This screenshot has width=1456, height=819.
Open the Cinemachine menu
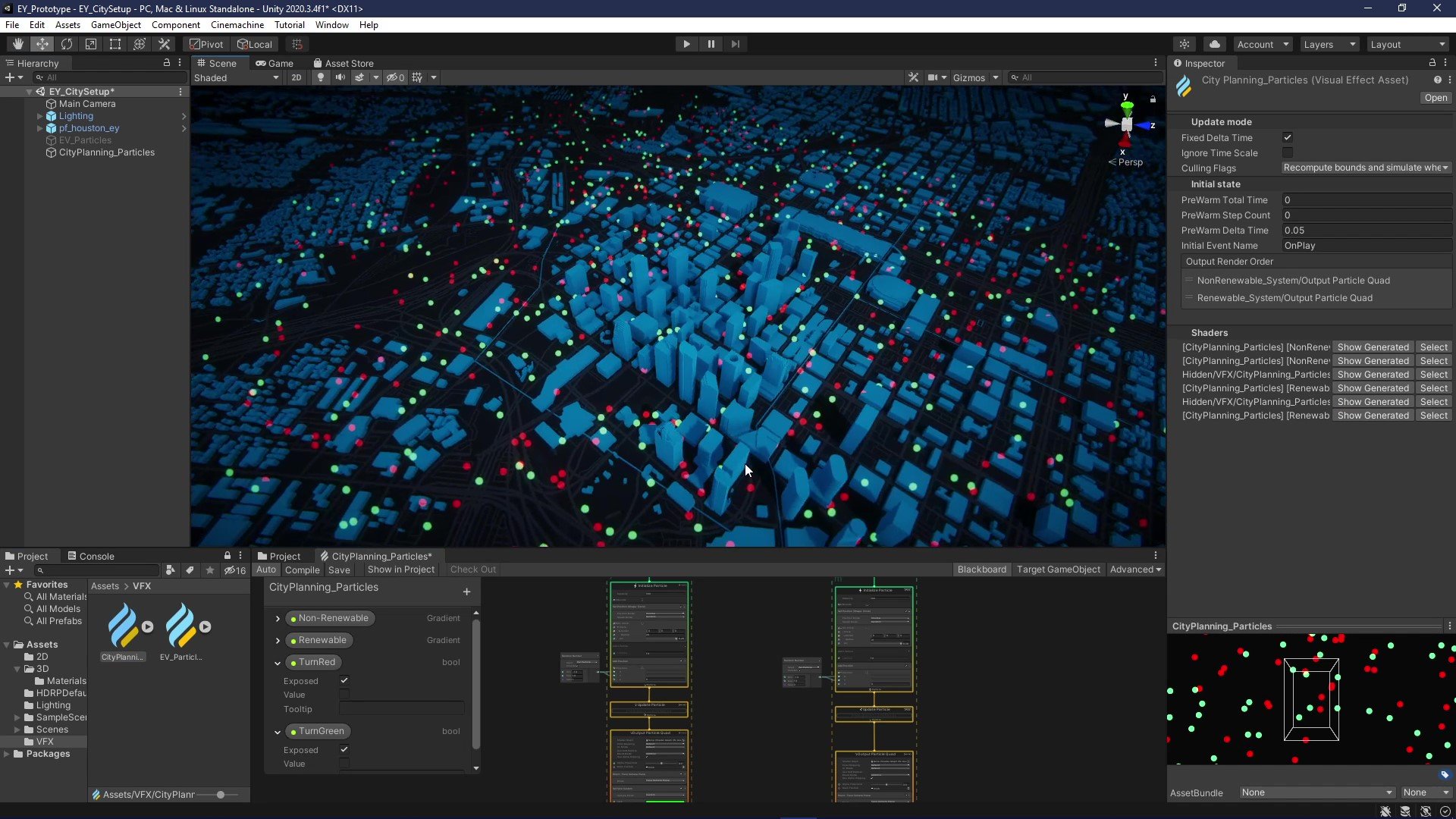[237, 25]
